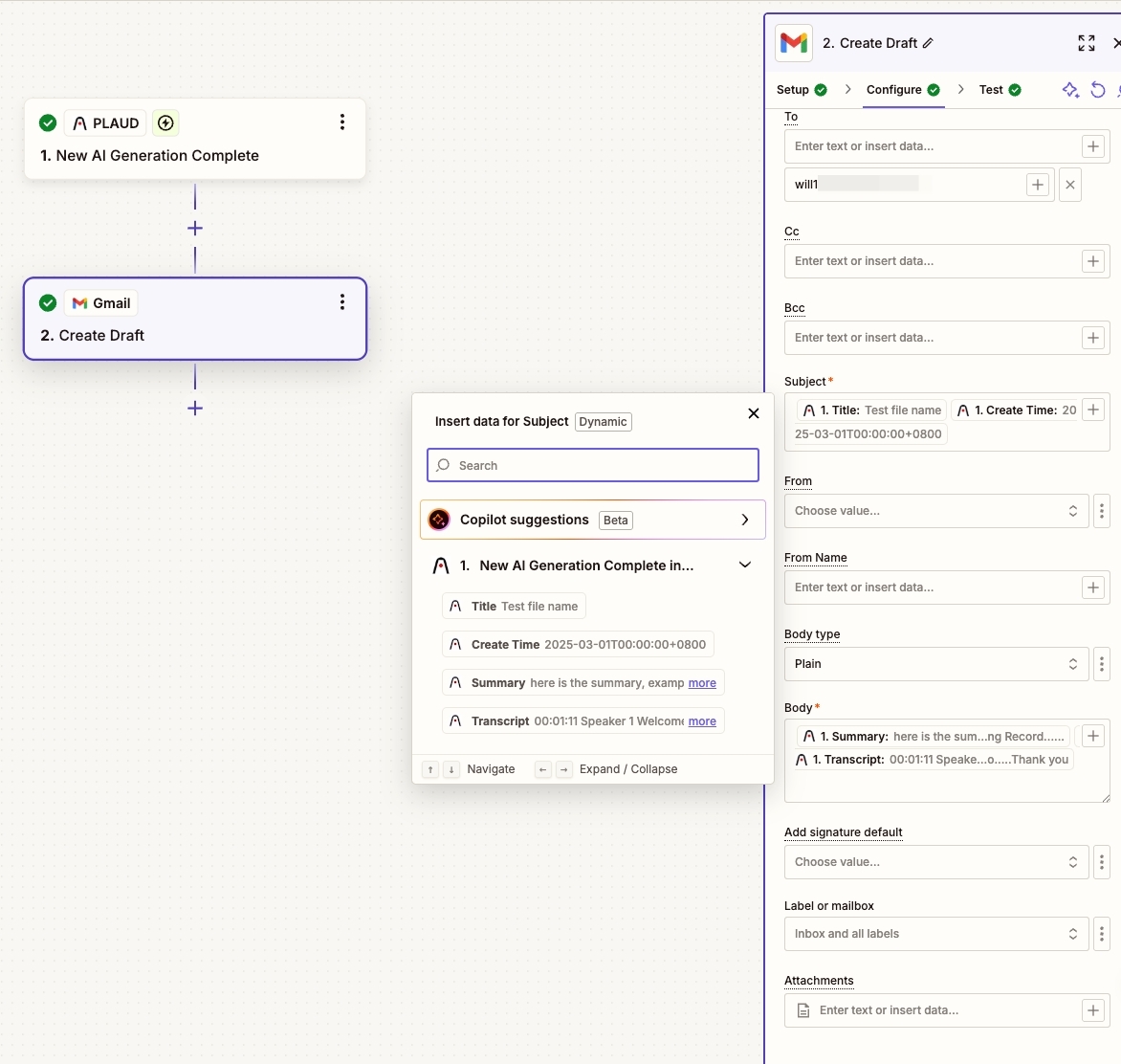The image size is (1121, 1064).
Task: Switch to the Test tab
Action: [x=1000, y=89]
